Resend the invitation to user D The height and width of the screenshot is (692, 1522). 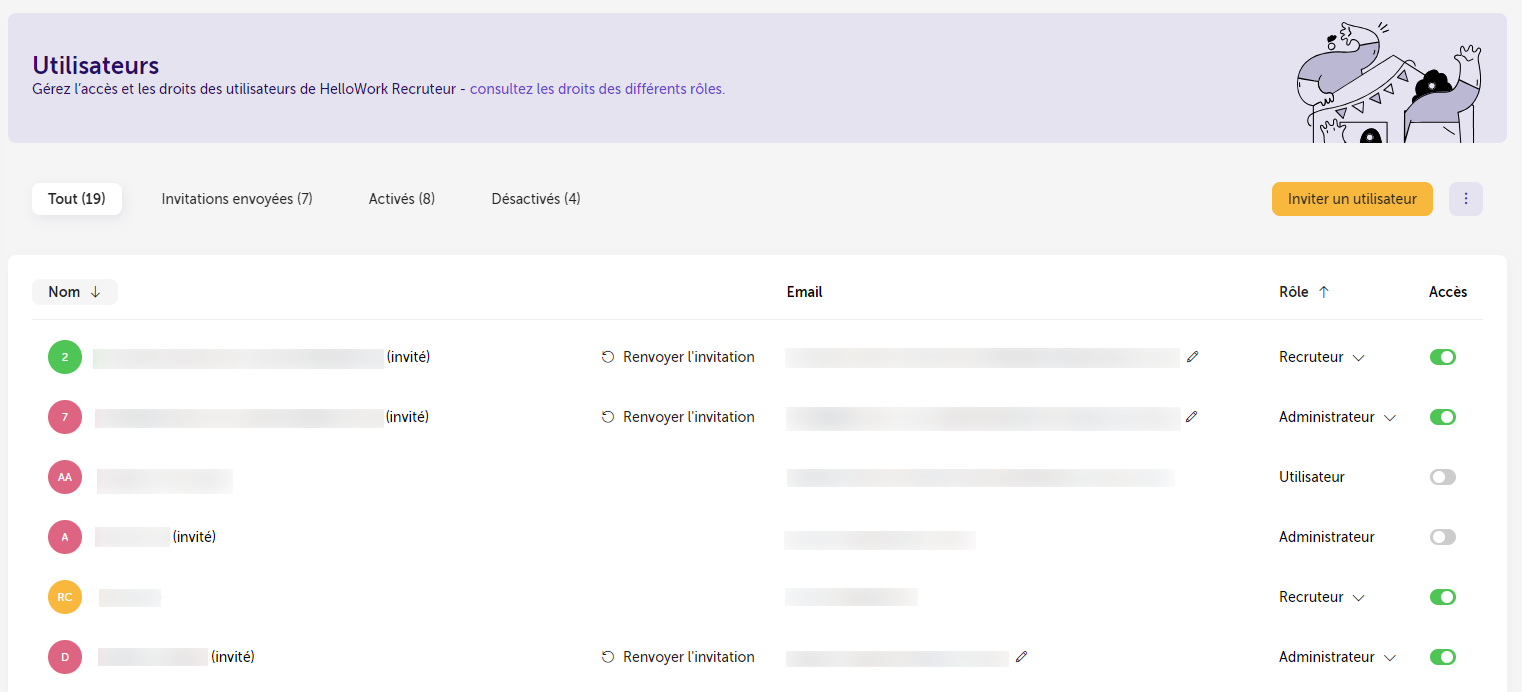(x=678, y=657)
